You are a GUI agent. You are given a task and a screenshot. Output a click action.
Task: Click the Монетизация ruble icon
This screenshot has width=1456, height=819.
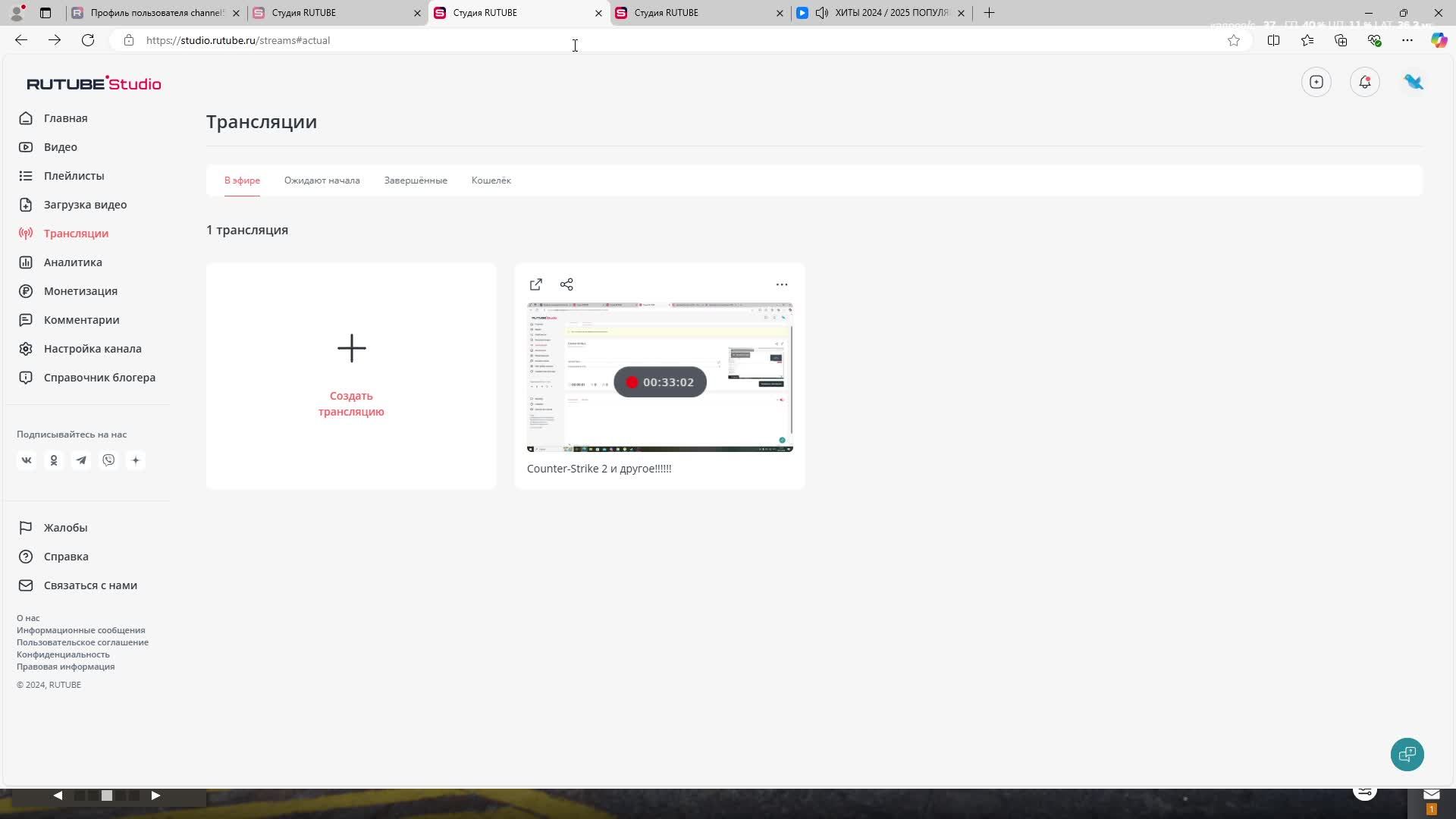[26, 291]
